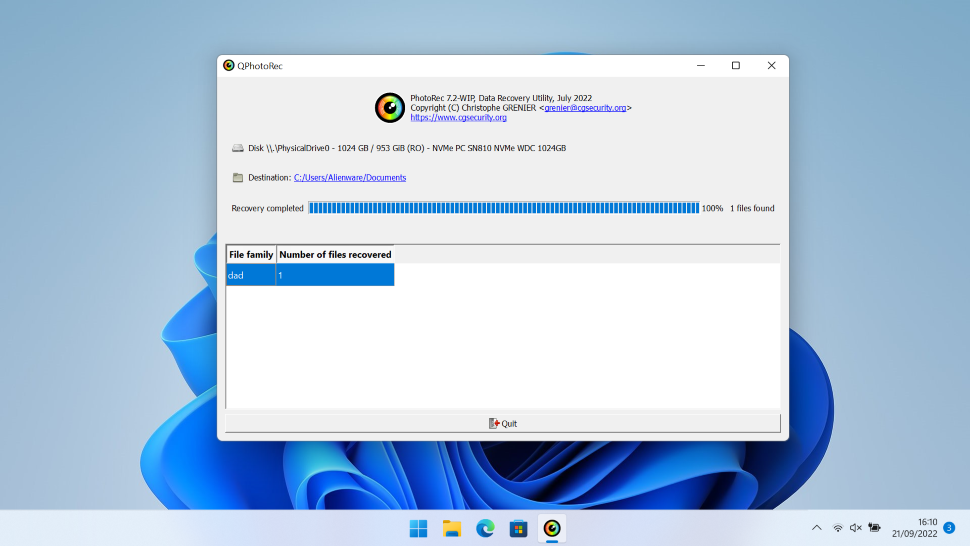Open the battery status icon
The image size is (970, 546).
[x=874, y=528]
